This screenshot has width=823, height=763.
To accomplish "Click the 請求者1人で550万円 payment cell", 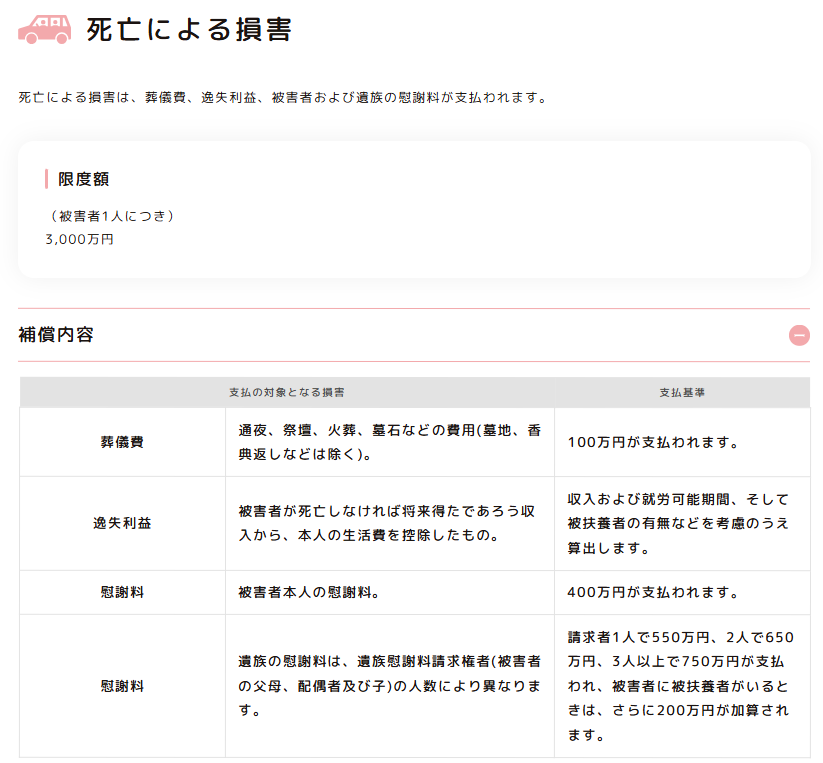I will [x=680, y=686].
